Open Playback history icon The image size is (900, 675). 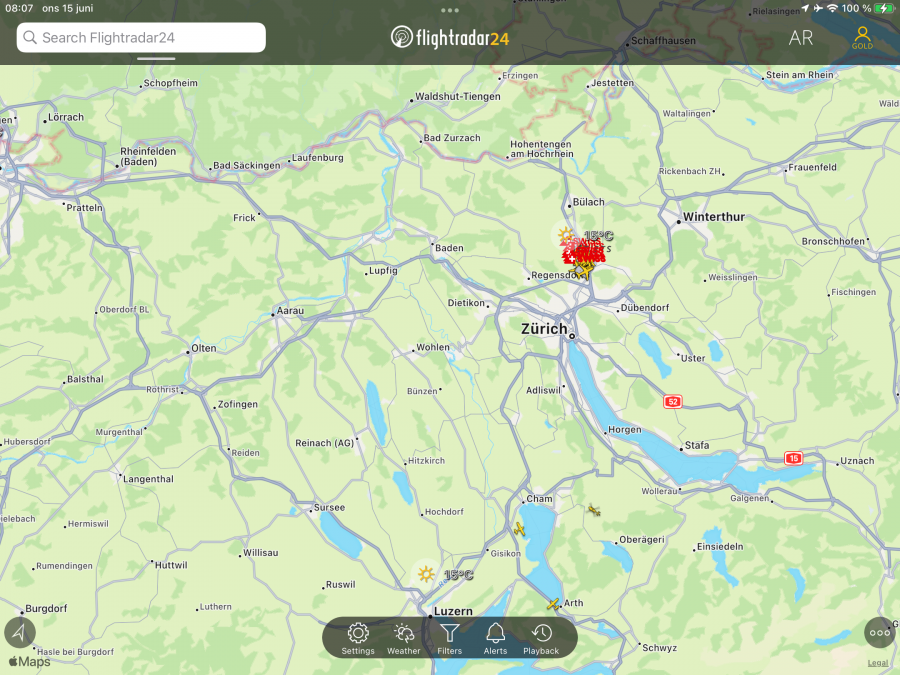[x=541, y=636]
